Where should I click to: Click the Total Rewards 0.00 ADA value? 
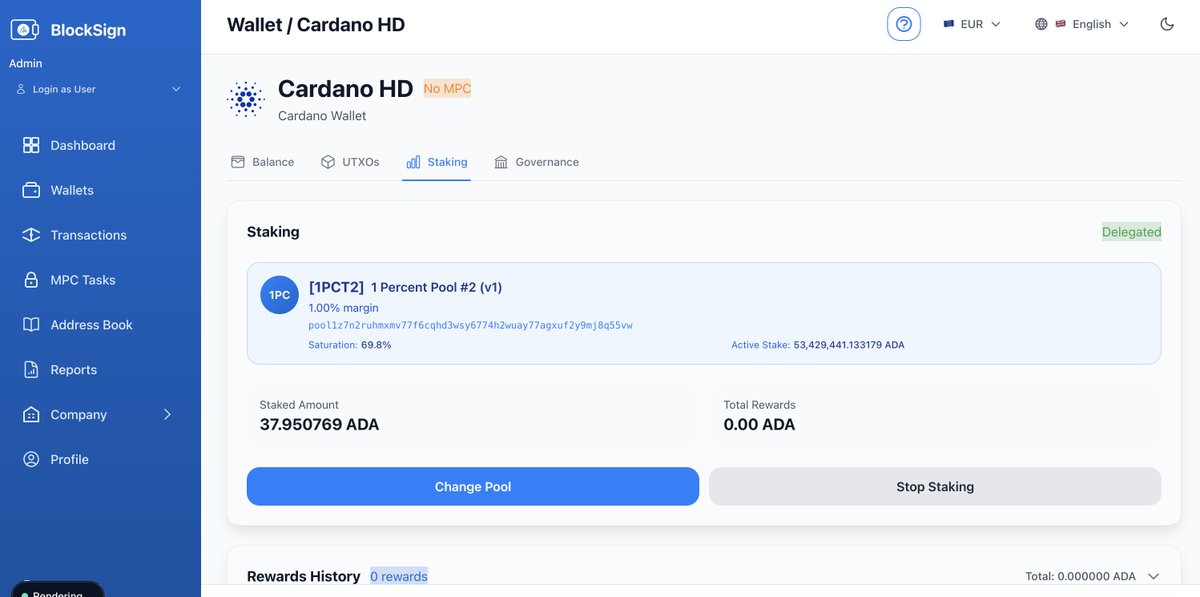click(x=759, y=424)
